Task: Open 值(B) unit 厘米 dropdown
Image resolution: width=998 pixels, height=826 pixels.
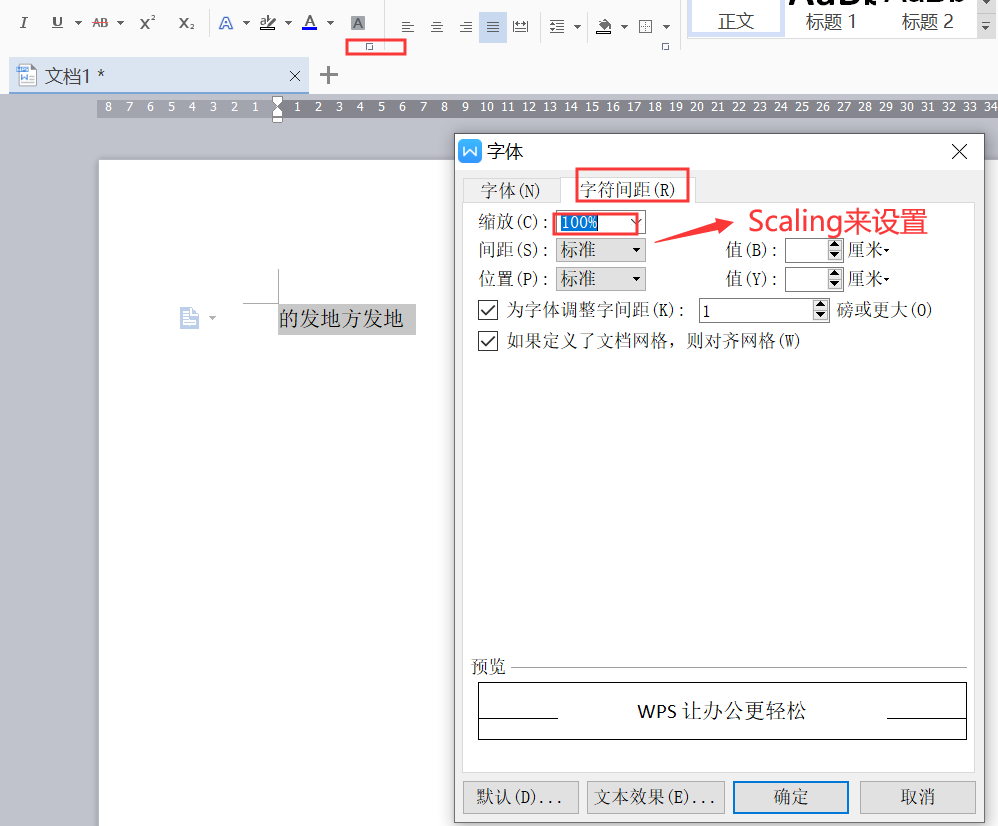Action: click(868, 250)
